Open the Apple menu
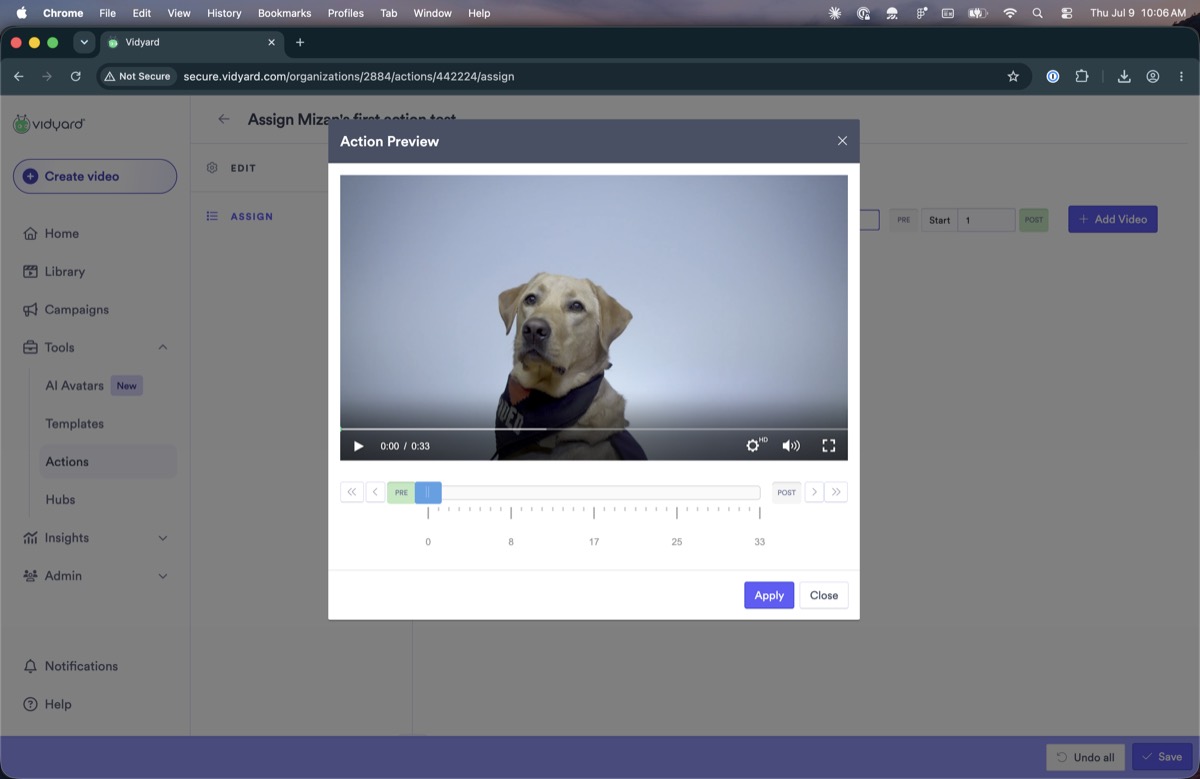Screen dimensions: 1200x779 [21, 13]
